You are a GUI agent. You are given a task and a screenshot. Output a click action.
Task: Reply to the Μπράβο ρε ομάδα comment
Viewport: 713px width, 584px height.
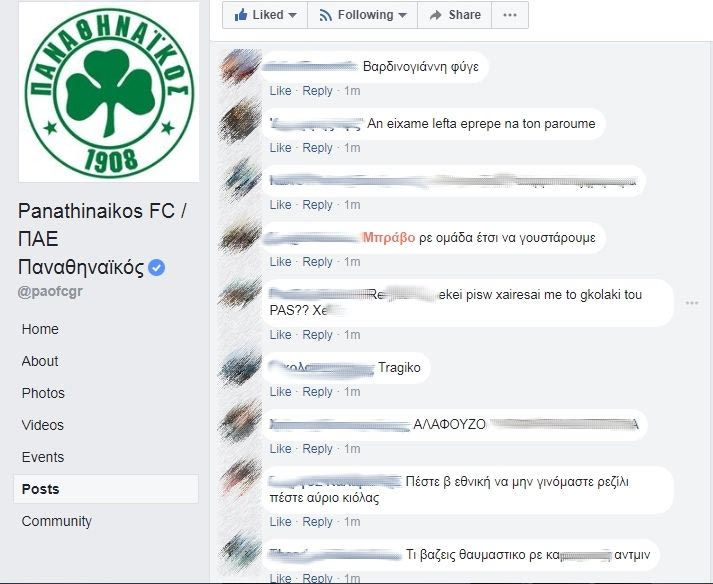(317, 262)
